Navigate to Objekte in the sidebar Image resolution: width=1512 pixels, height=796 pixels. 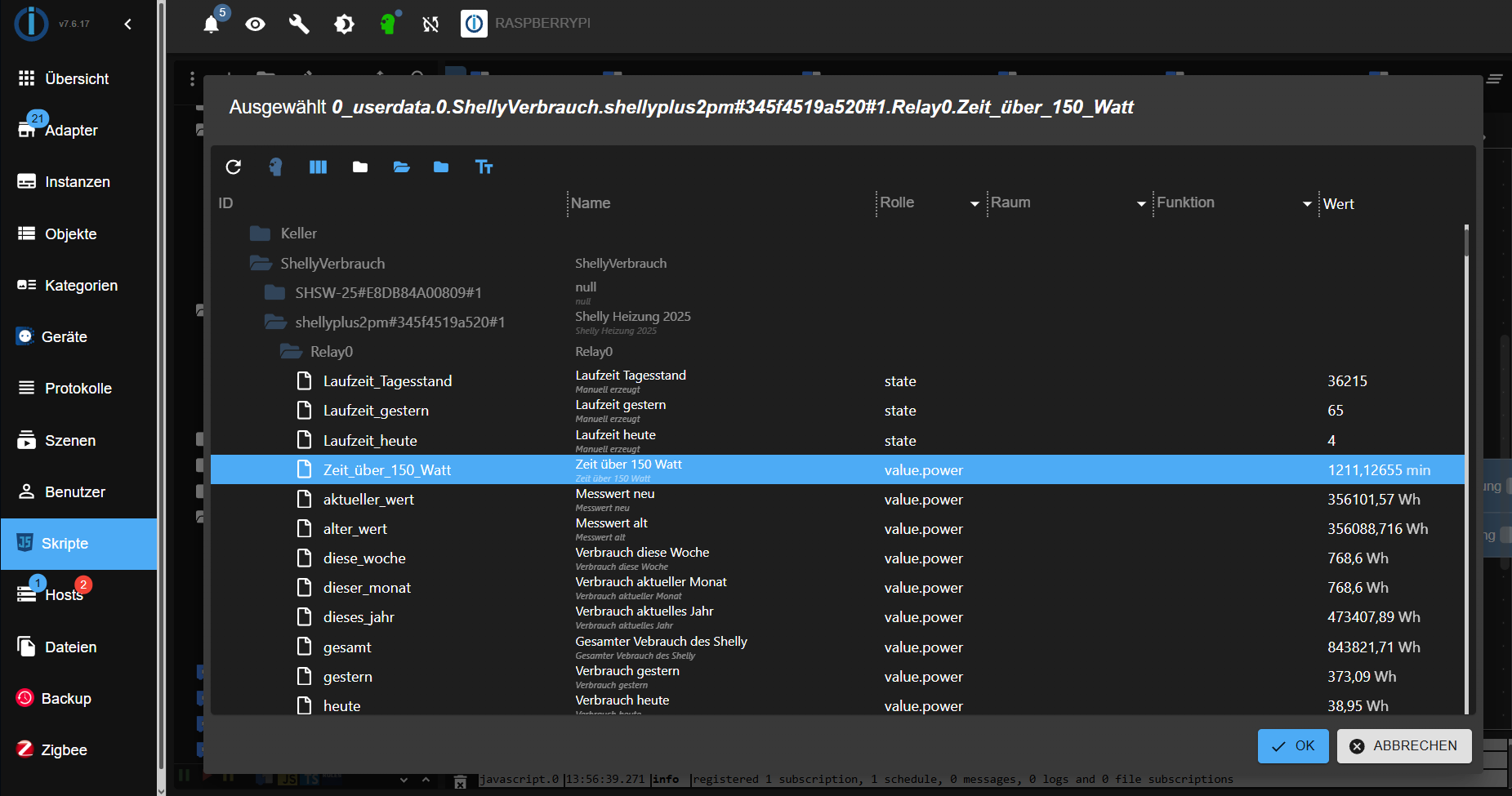(78, 233)
